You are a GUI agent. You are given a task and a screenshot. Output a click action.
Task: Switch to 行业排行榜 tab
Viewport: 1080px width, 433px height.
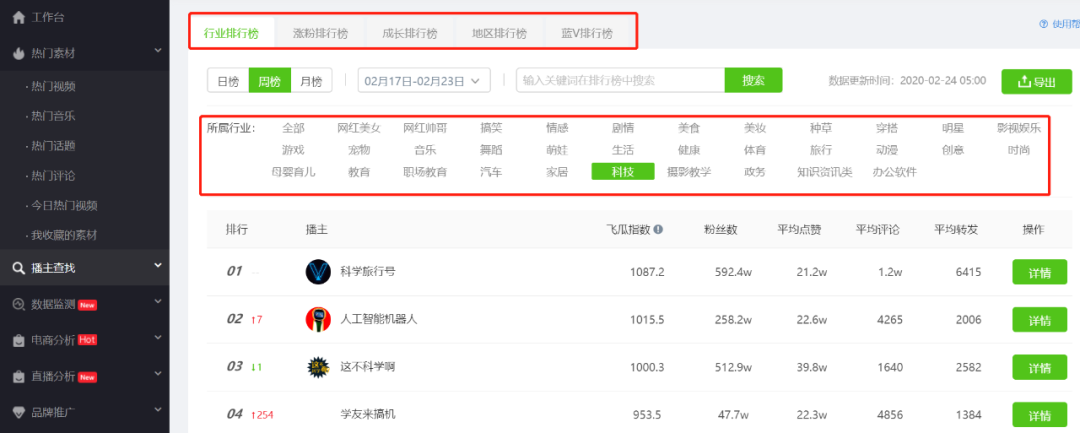(x=231, y=33)
